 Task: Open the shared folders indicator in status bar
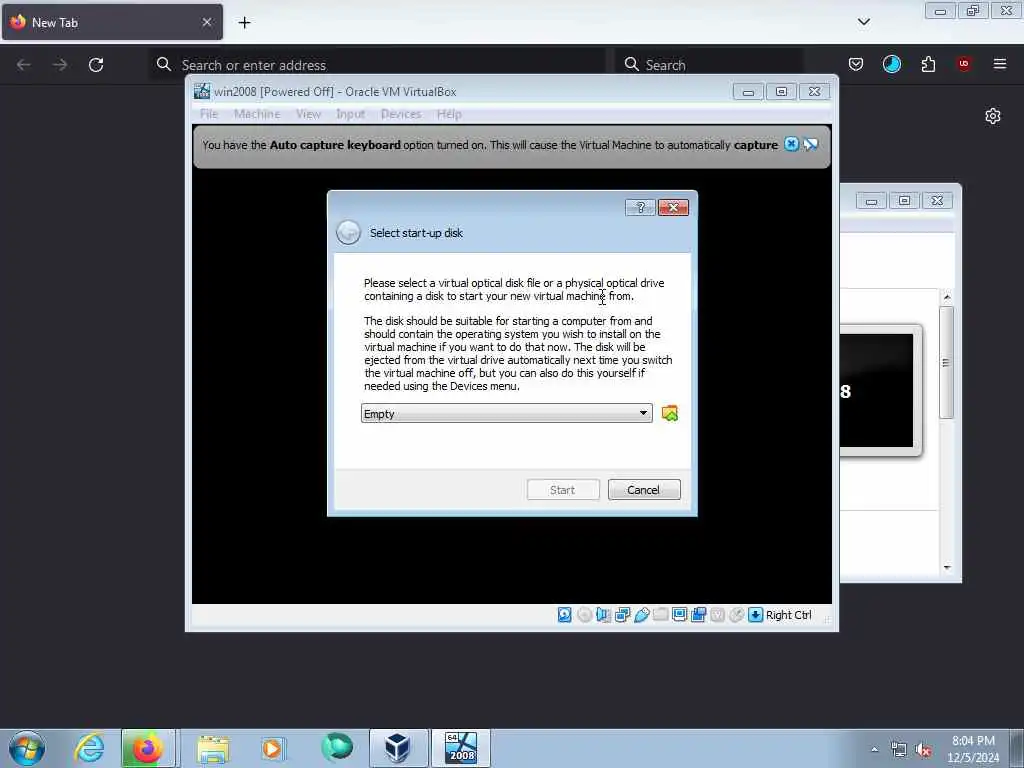pos(660,615)
